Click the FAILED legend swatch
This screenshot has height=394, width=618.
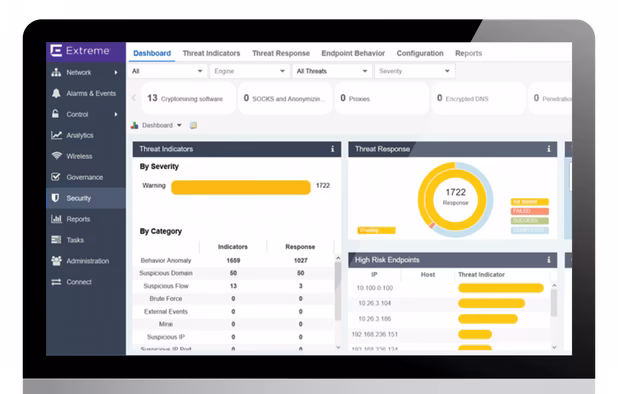[530, 211]
